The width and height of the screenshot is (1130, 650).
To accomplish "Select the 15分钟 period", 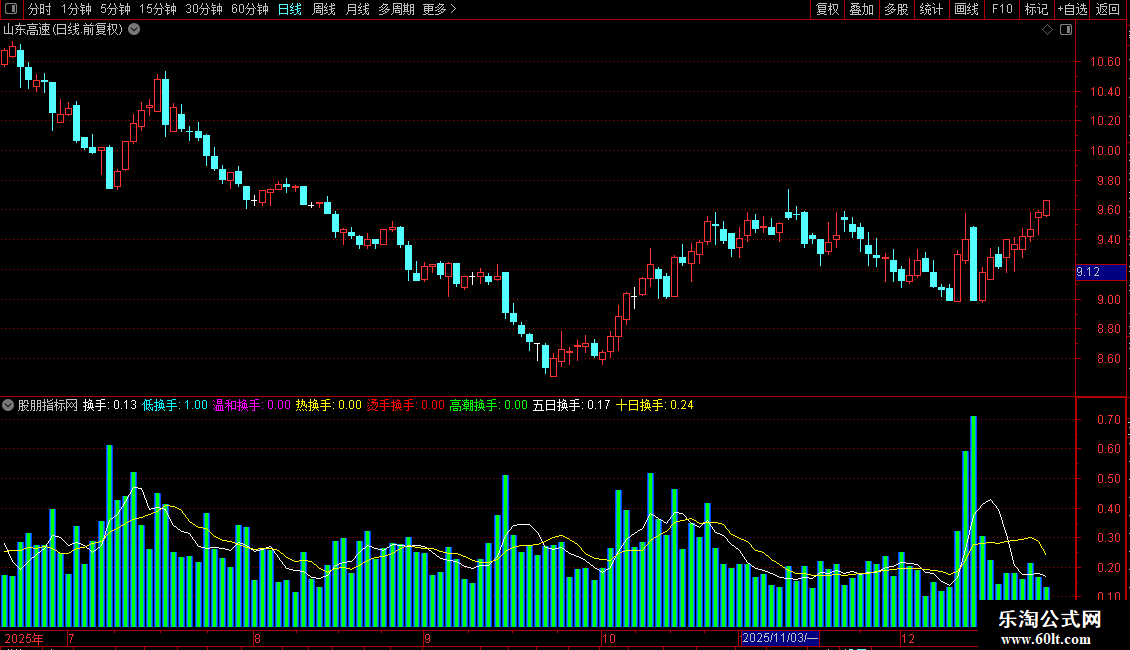I will [x=157, y=9].
